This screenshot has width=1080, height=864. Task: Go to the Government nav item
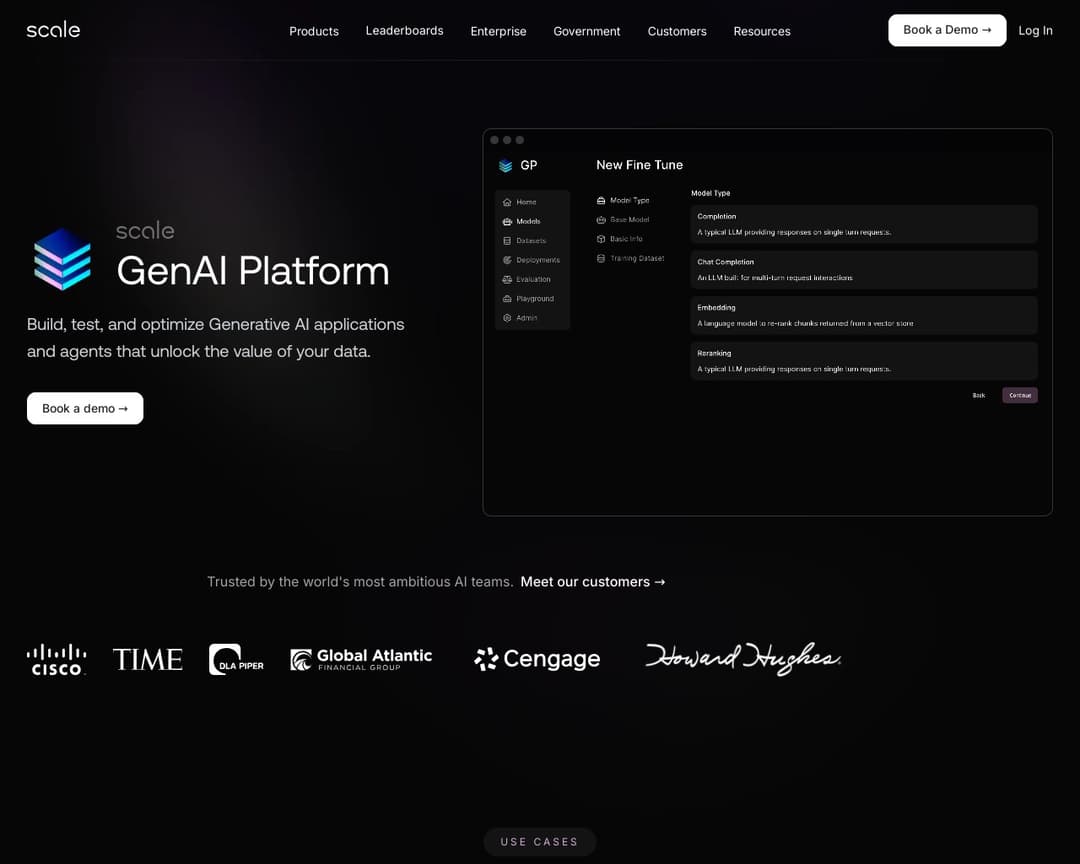point(587,31)
